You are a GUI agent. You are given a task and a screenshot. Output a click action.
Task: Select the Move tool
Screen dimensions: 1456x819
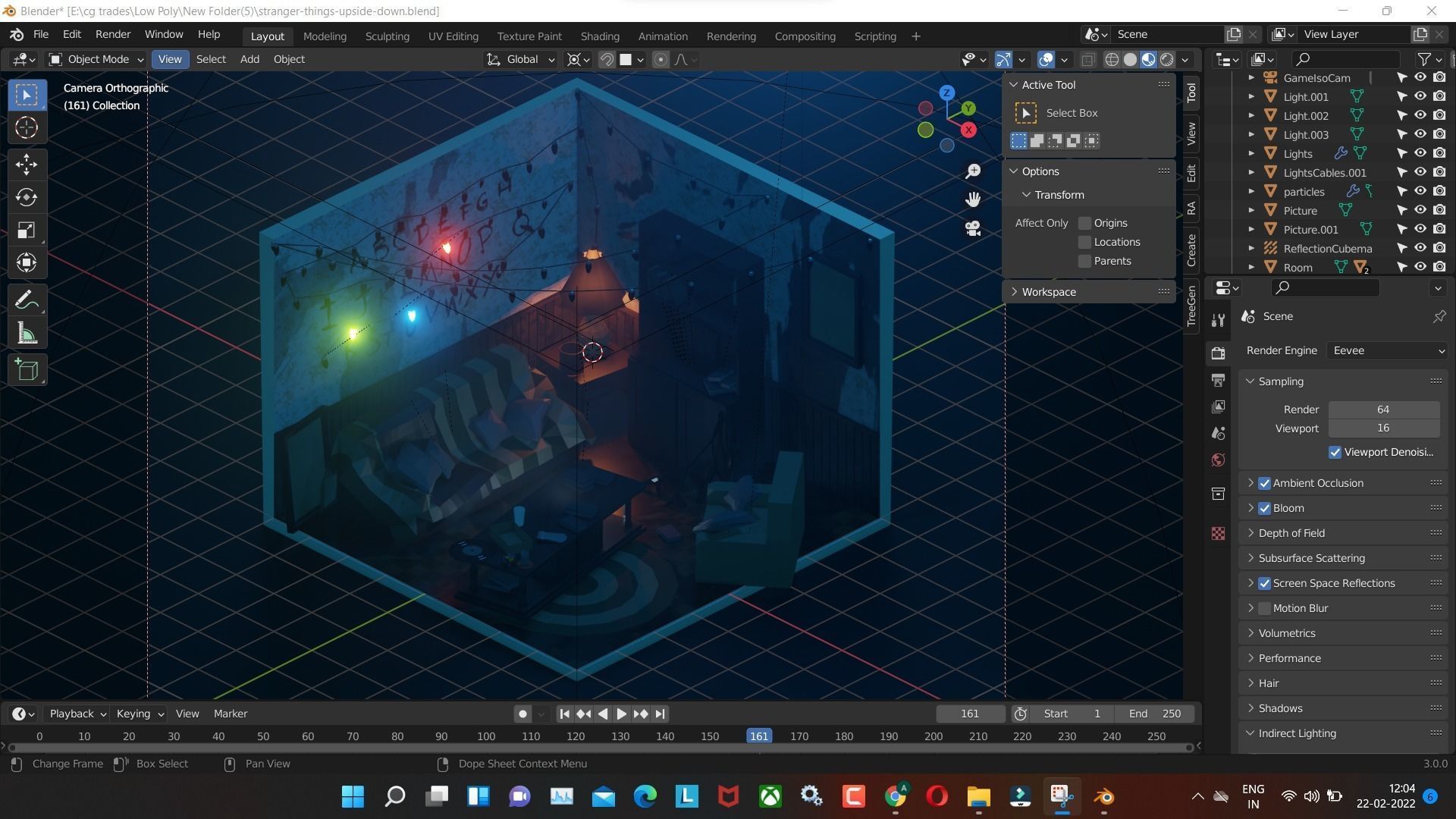27,165
